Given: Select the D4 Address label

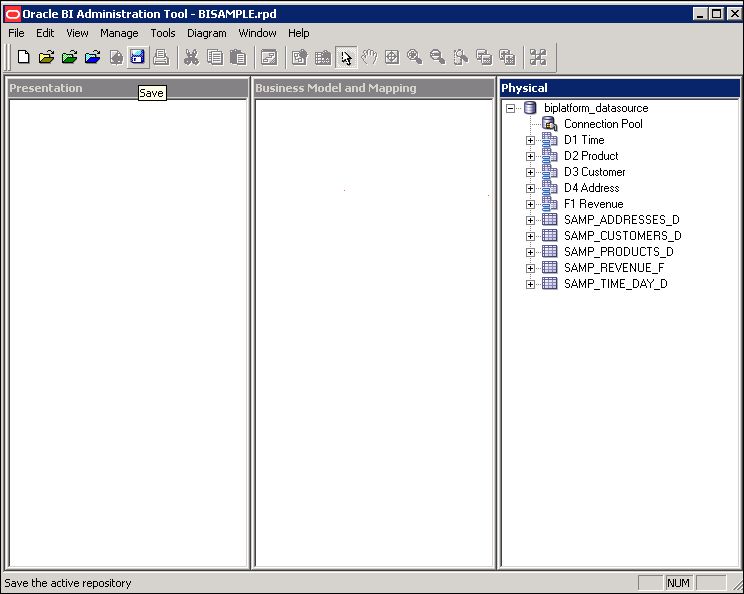Looking at the screenshot, I should pyautogui.click(x=592, y=188).
